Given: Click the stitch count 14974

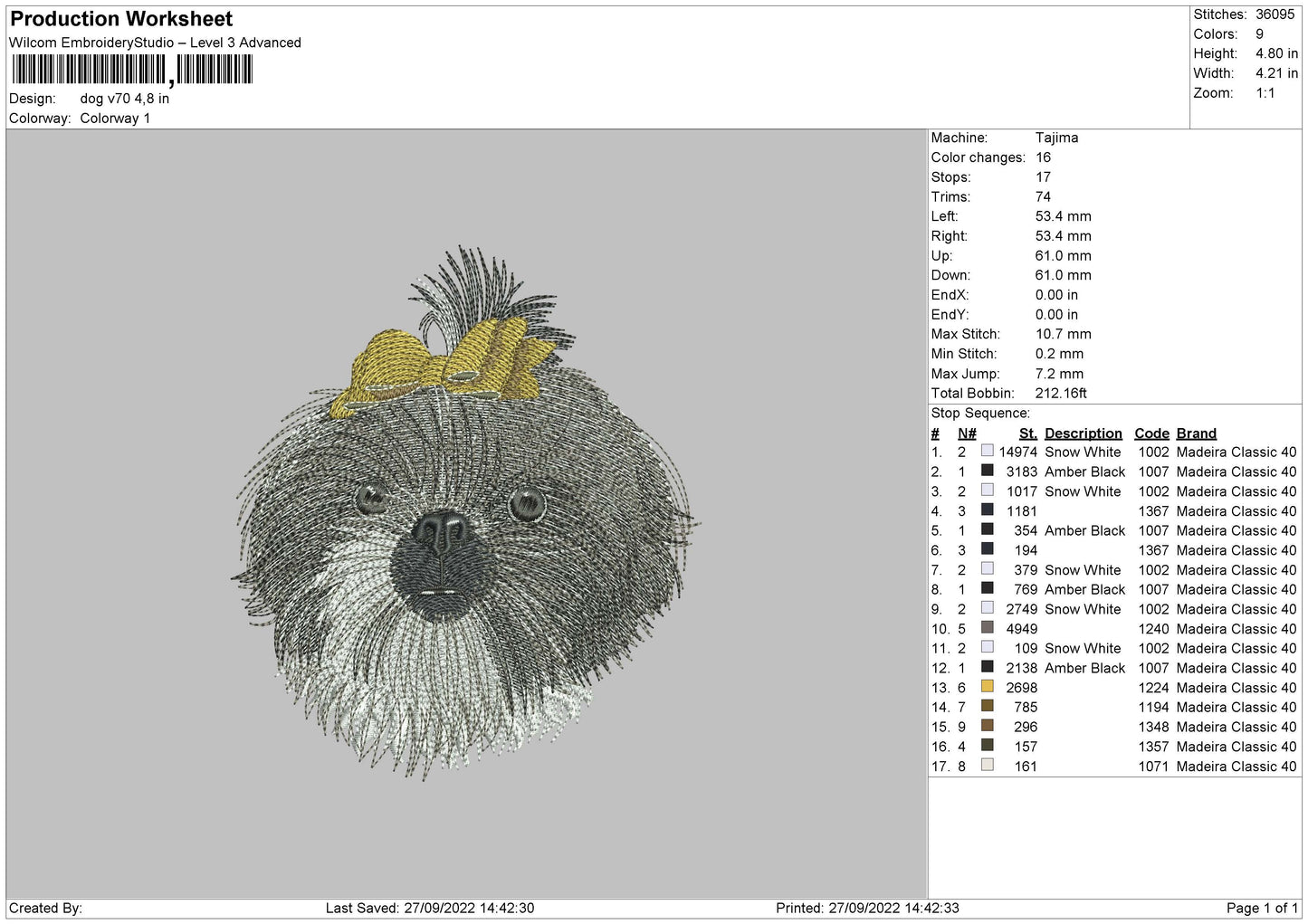Looking at the screenshot, I should pyautogui.click(x=1017, y=452).
